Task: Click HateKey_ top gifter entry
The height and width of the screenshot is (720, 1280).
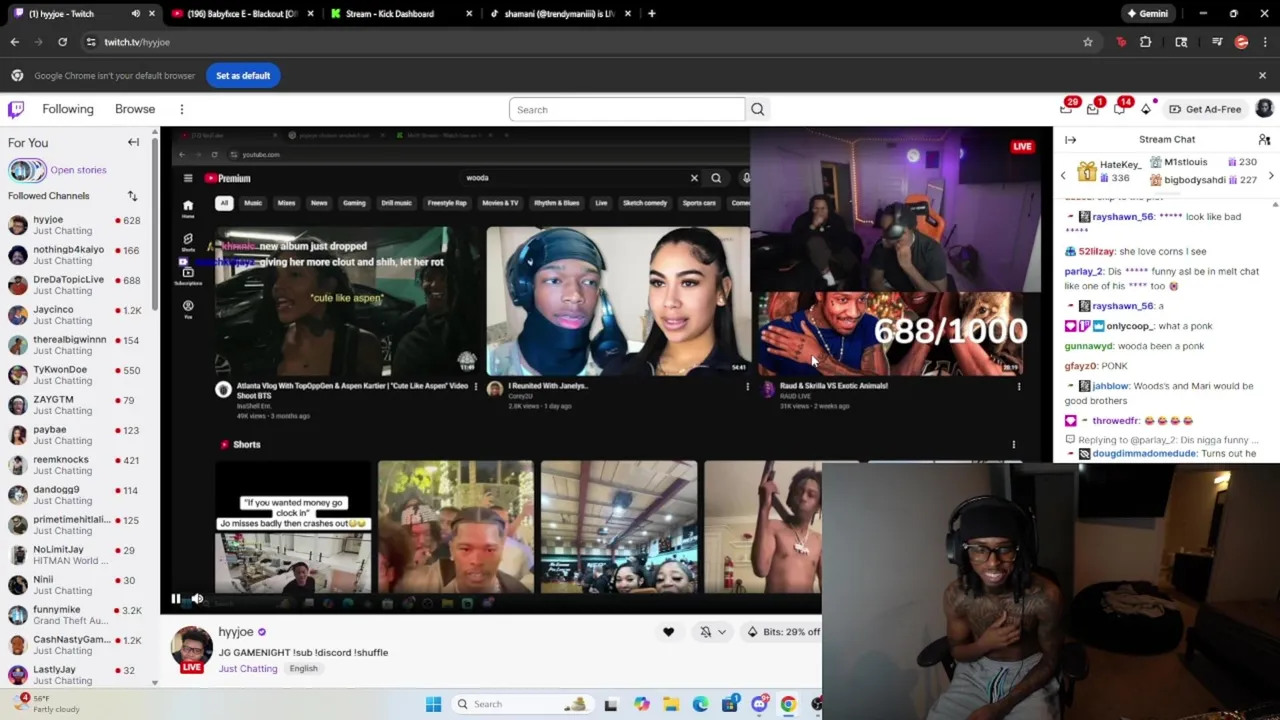Action: [x=1110, y=171]
